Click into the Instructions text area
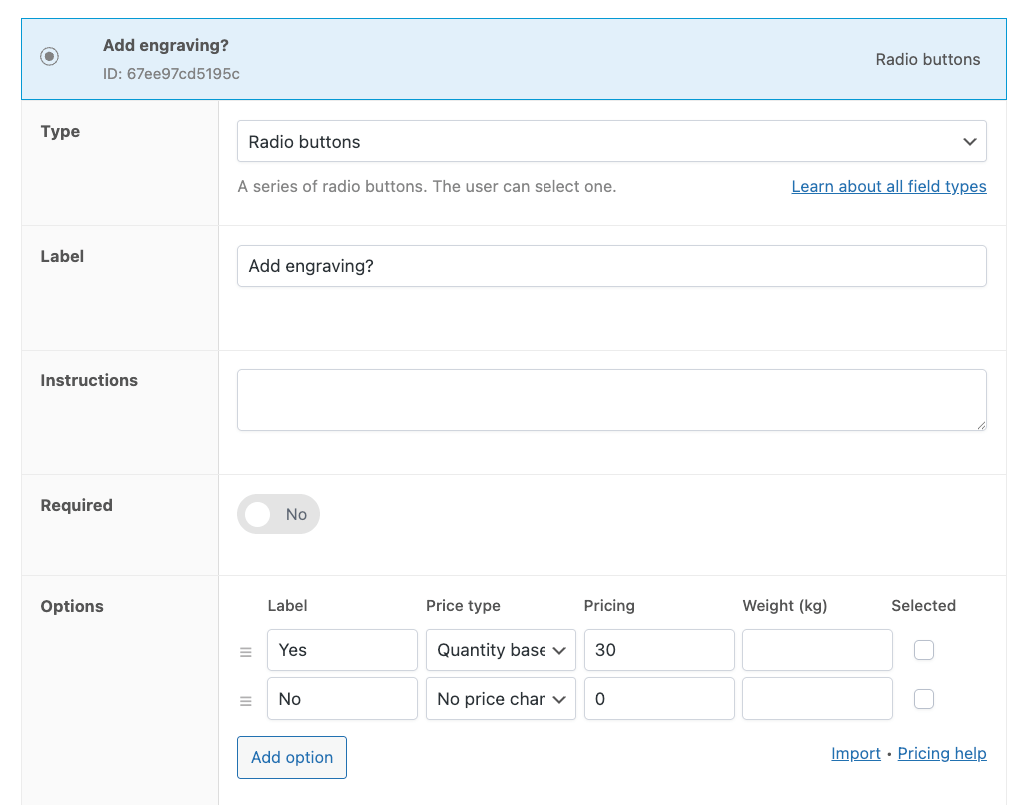 pyautogui.click(x=612, y=400)
